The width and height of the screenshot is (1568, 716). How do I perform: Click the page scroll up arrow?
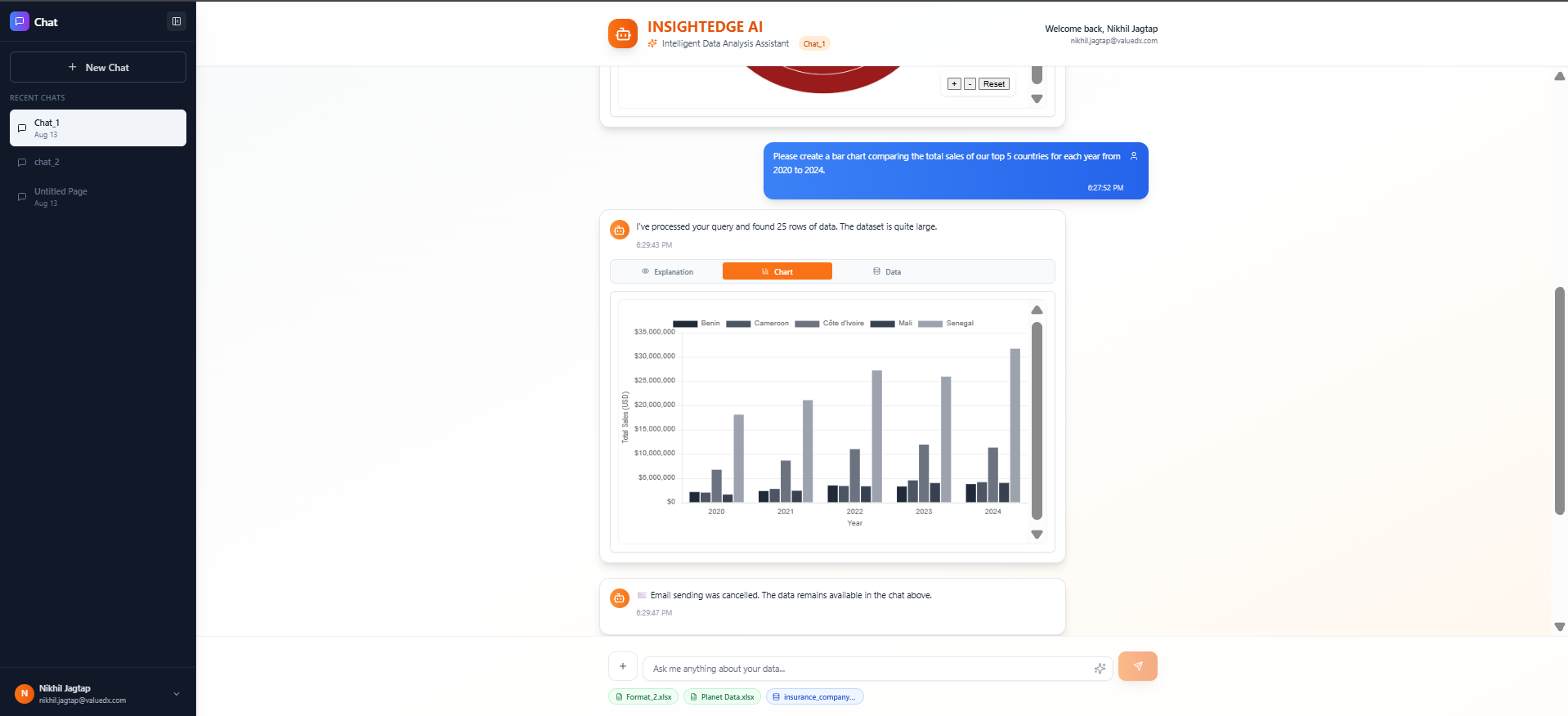pos(1560,76)
